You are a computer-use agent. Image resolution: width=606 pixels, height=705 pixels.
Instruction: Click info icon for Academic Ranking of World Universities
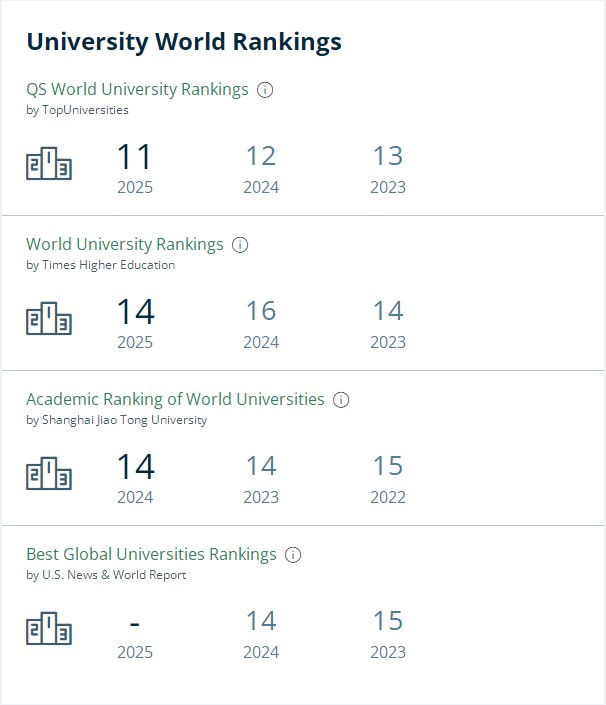(341, 400)
